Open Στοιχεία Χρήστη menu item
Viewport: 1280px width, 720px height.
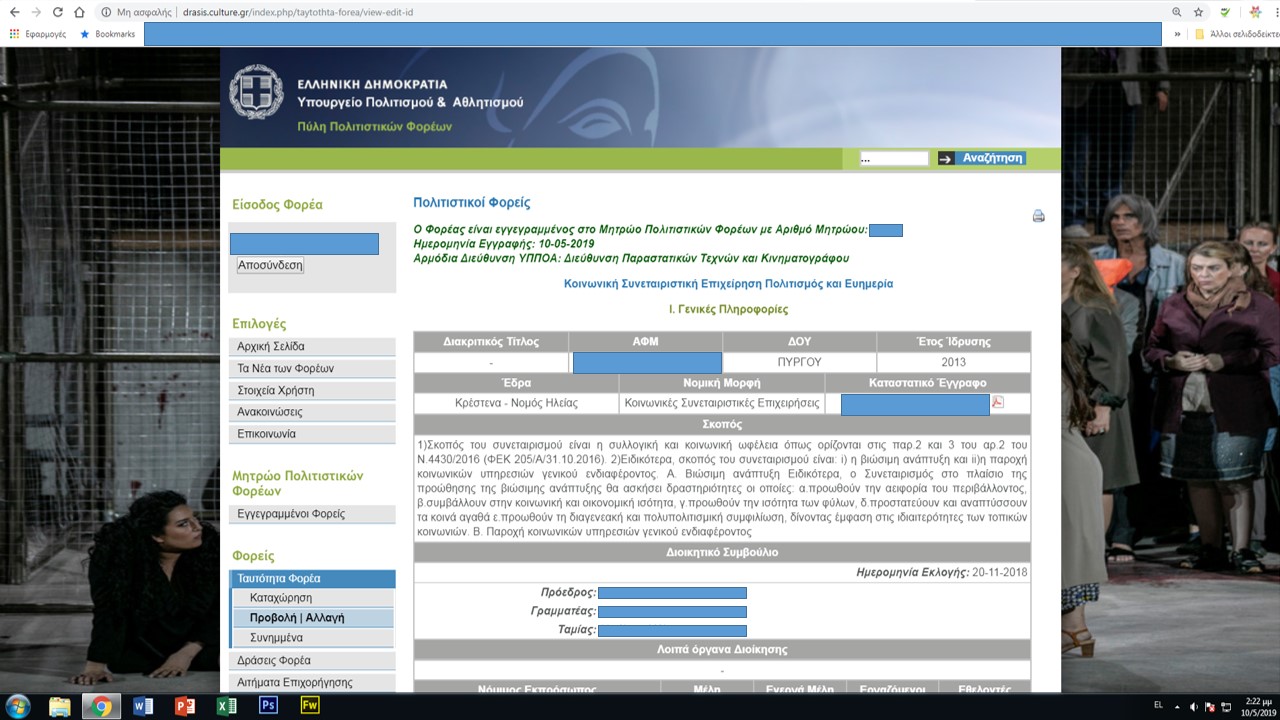click(x=312, y=390)
